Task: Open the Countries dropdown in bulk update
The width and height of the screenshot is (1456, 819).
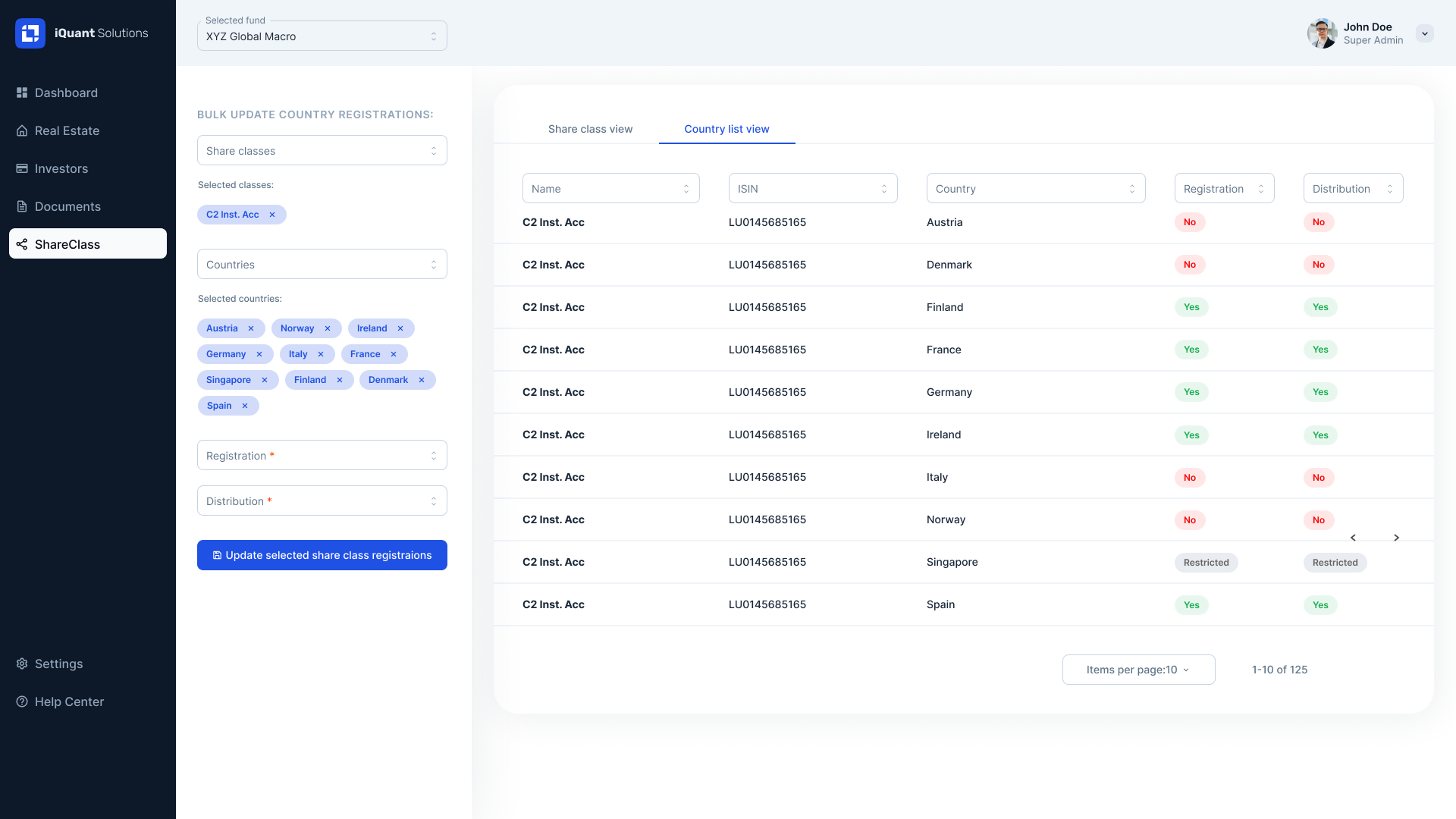Action: [322, 264]
